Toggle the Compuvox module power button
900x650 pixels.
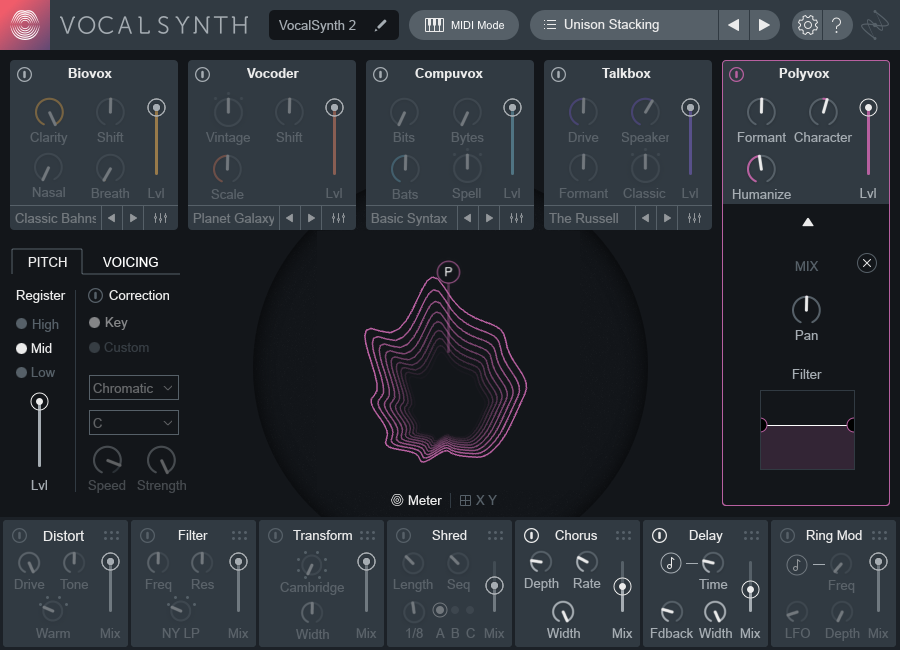pyautogui.click(x=381, y=74)
